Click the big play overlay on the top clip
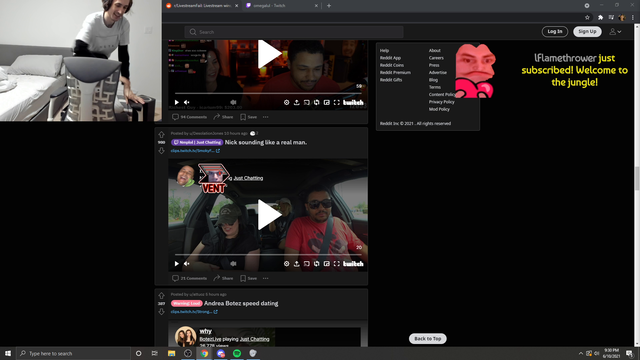Image resolution: width=640 pixels, height=360 pixels. pyautogui.click(x=269, y=53)
